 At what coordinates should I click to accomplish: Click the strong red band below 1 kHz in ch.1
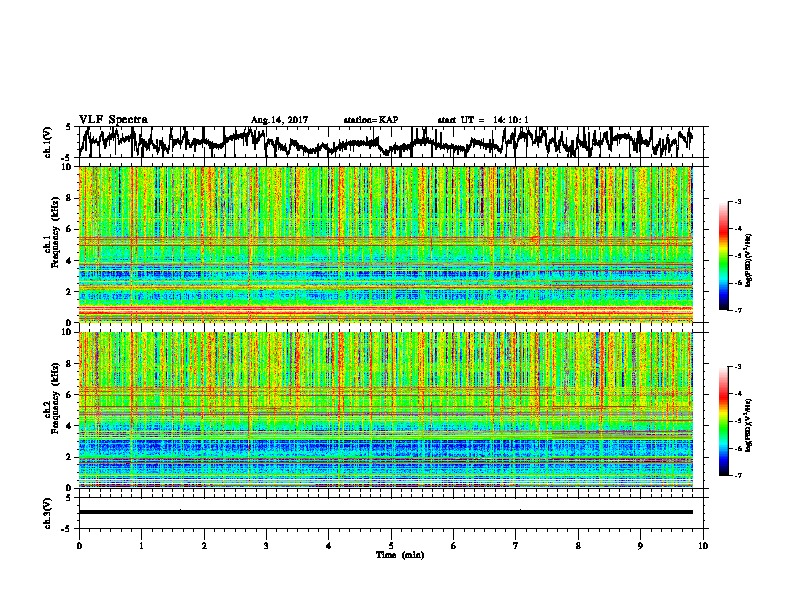click(386, 308)
